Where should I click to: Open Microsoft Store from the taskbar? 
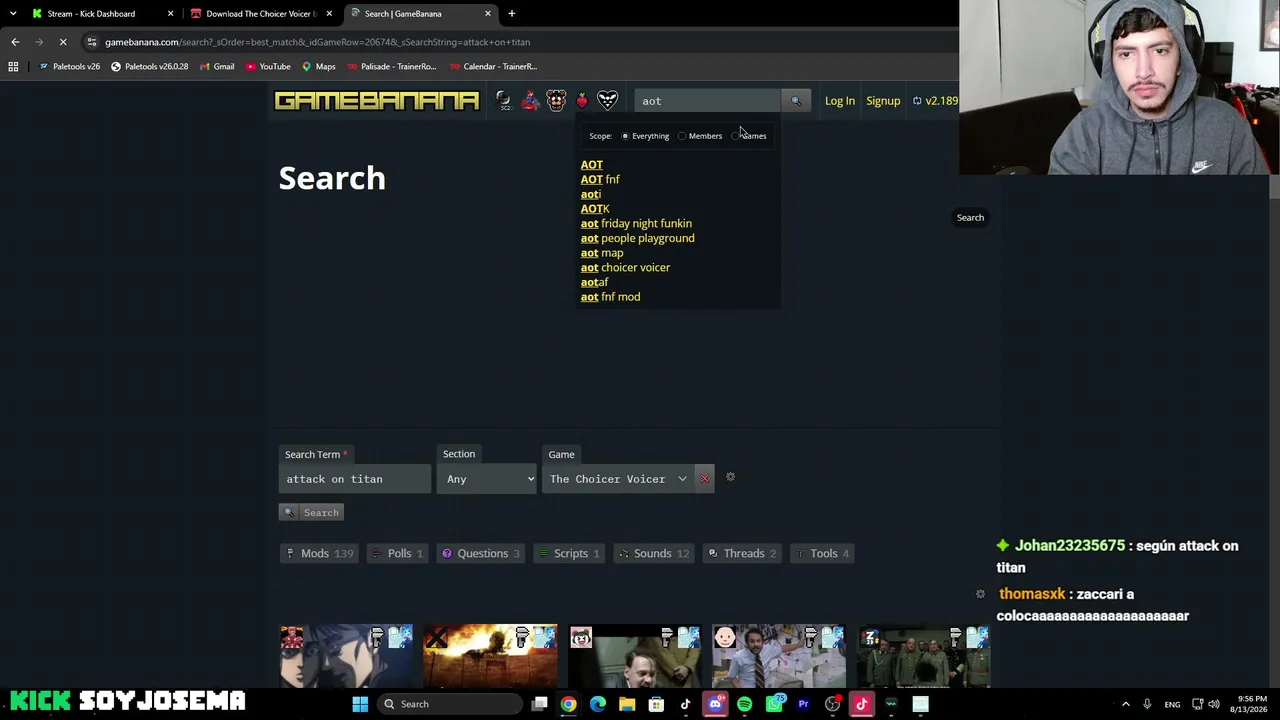point(656,704)
